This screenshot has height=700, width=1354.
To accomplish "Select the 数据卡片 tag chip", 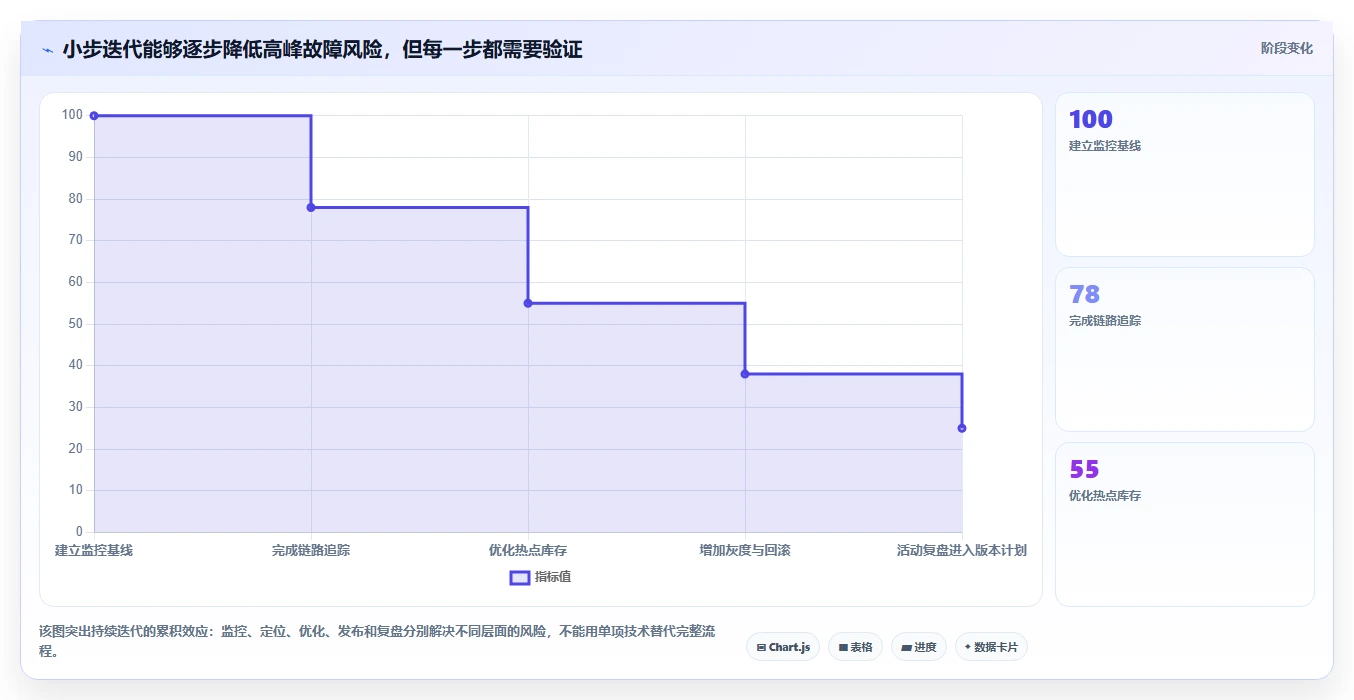I will 991,647.
